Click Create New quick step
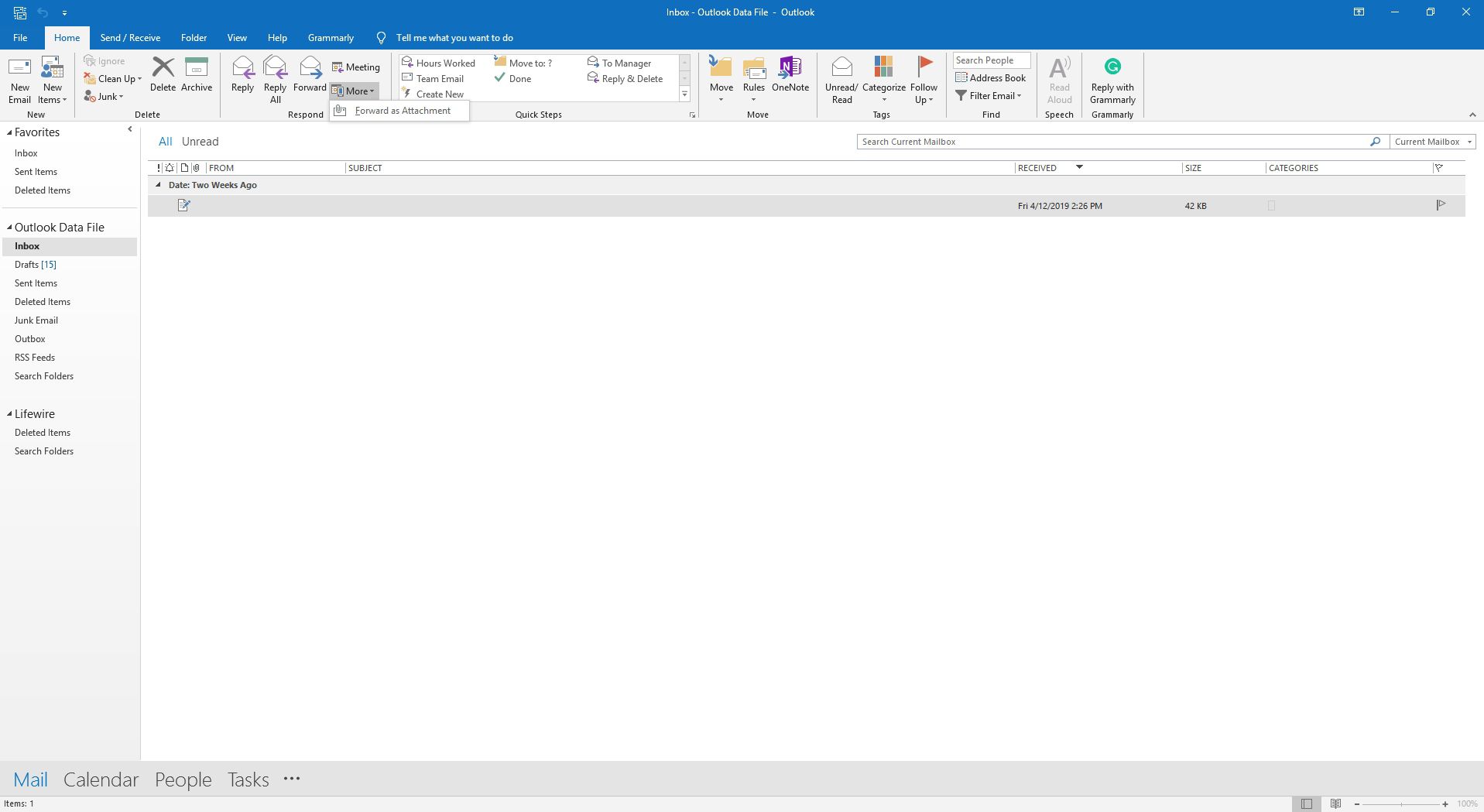Image resolution: width=1484 pixels, height=812 pixels. [433, 94]
